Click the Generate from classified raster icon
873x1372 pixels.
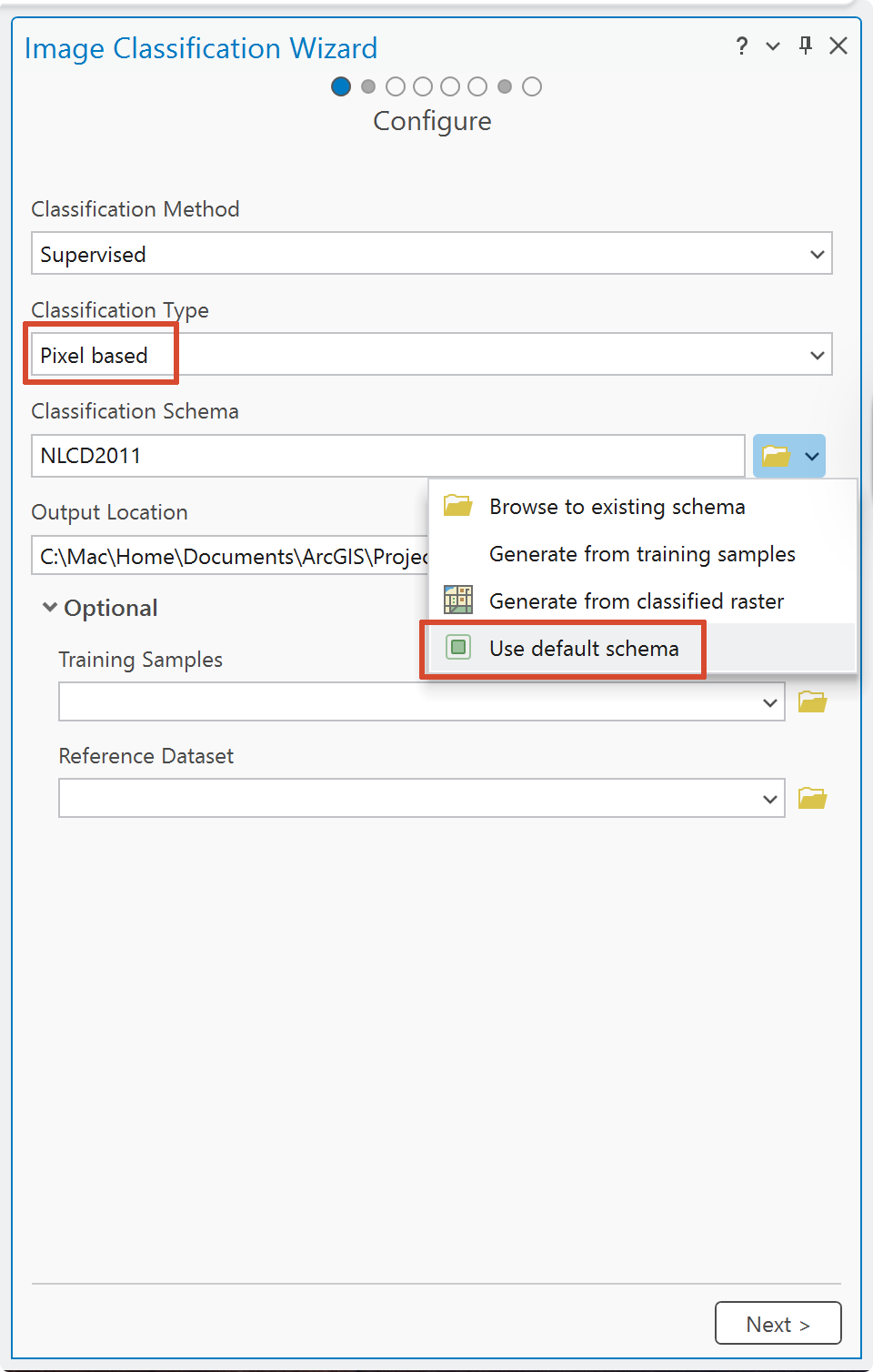pos(458,600)
